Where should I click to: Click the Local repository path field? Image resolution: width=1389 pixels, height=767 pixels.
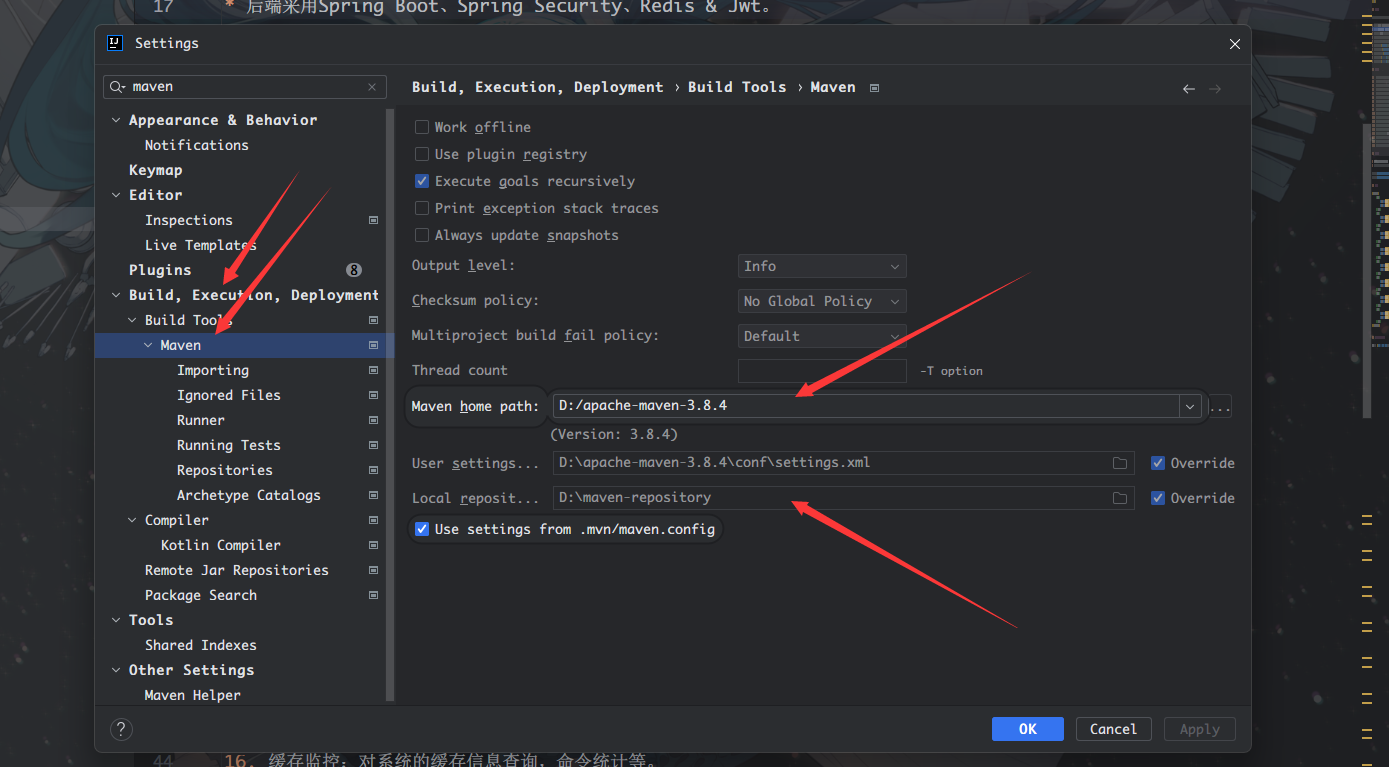tap(830, 498)
